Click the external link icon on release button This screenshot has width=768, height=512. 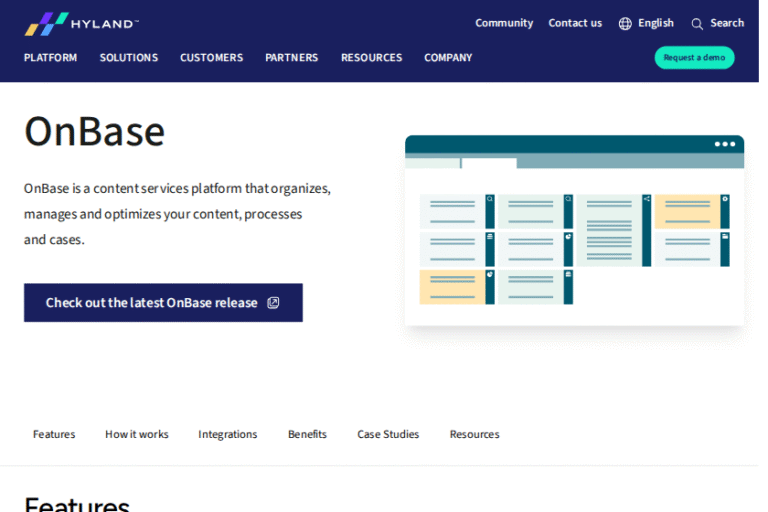click(273, 303)
